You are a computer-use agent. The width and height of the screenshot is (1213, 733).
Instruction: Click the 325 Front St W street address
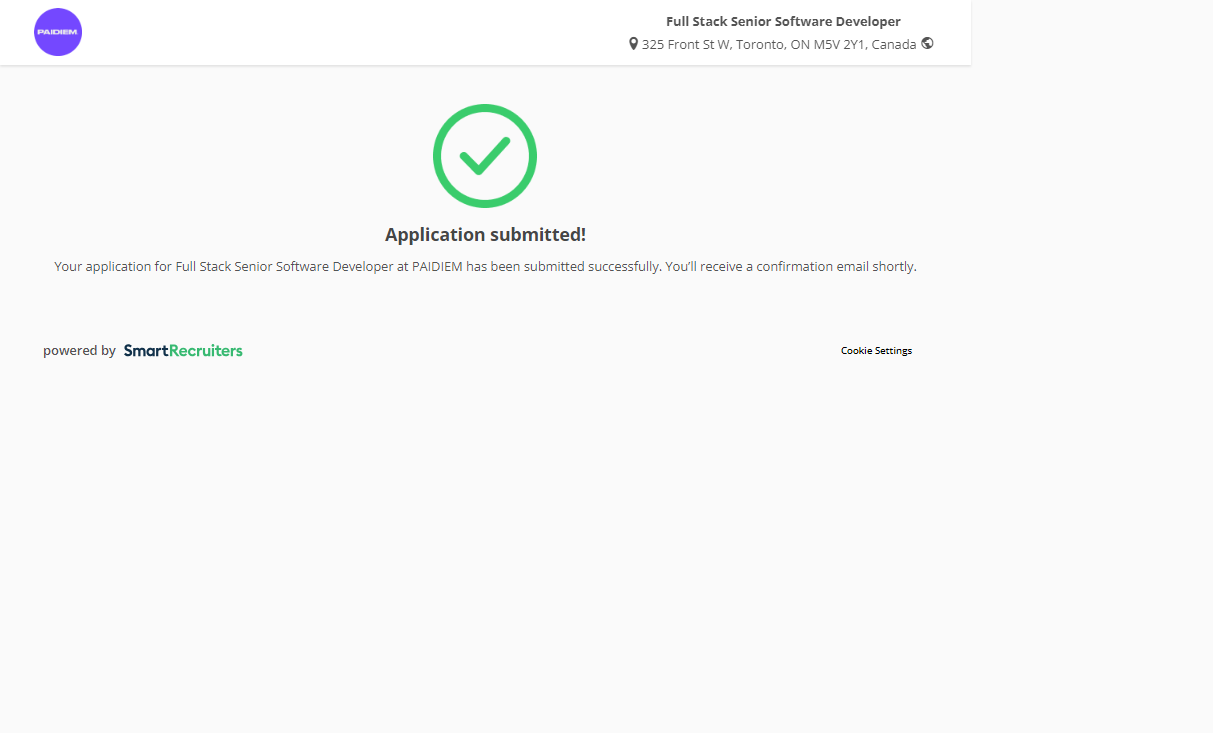click(x=685, y=45)
